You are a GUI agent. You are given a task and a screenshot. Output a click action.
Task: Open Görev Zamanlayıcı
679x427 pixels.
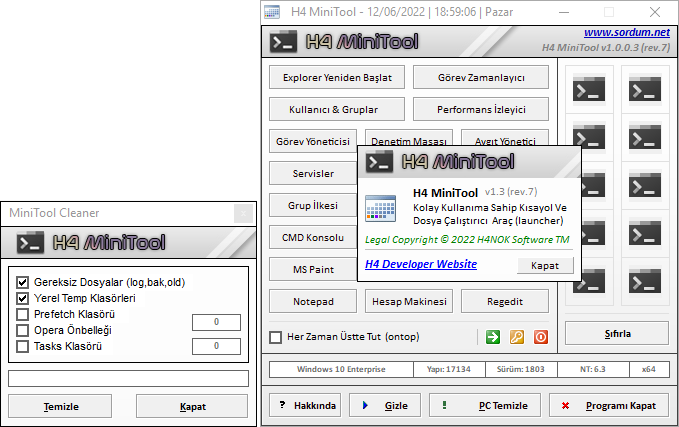click(x=481, y=78)
